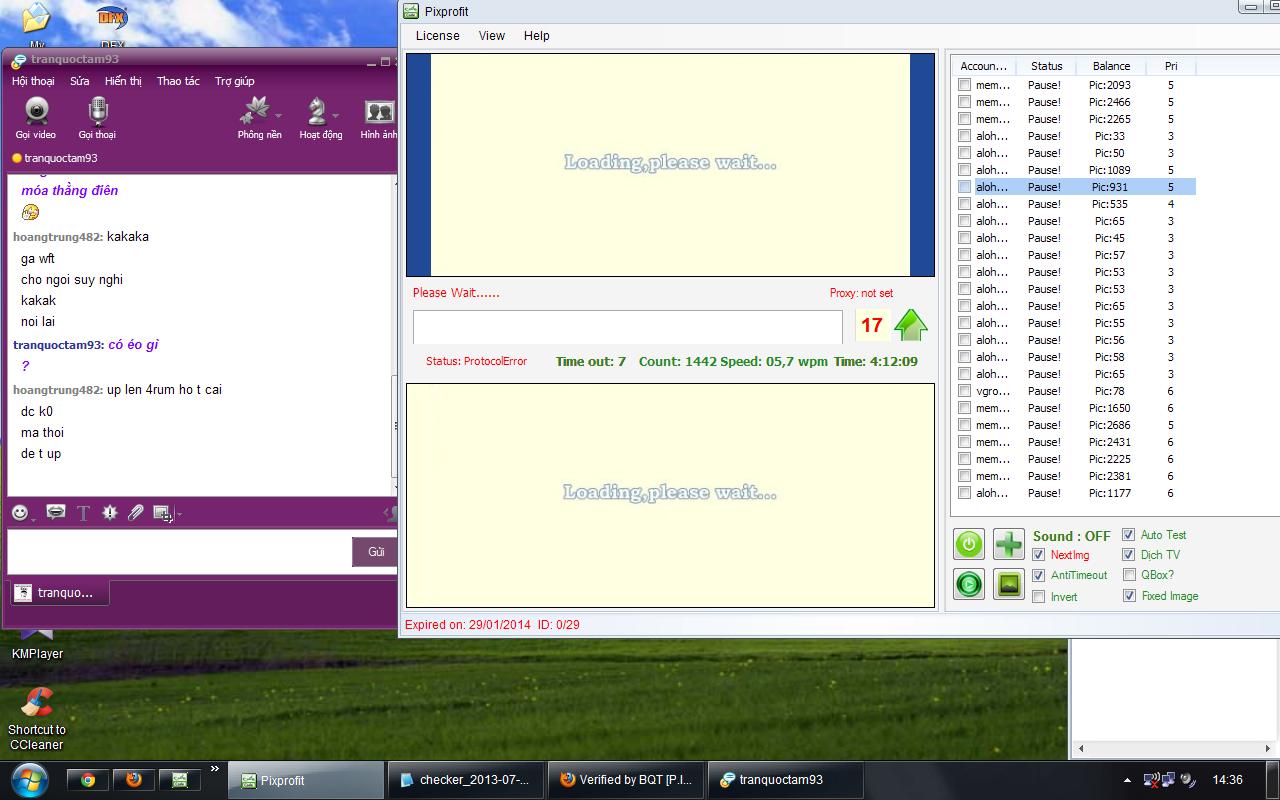Image resolution: width=1280 pixels, height=800 pixels.
Task: Click the Sound : OFF label
Action: click(x=1071, y=536)
